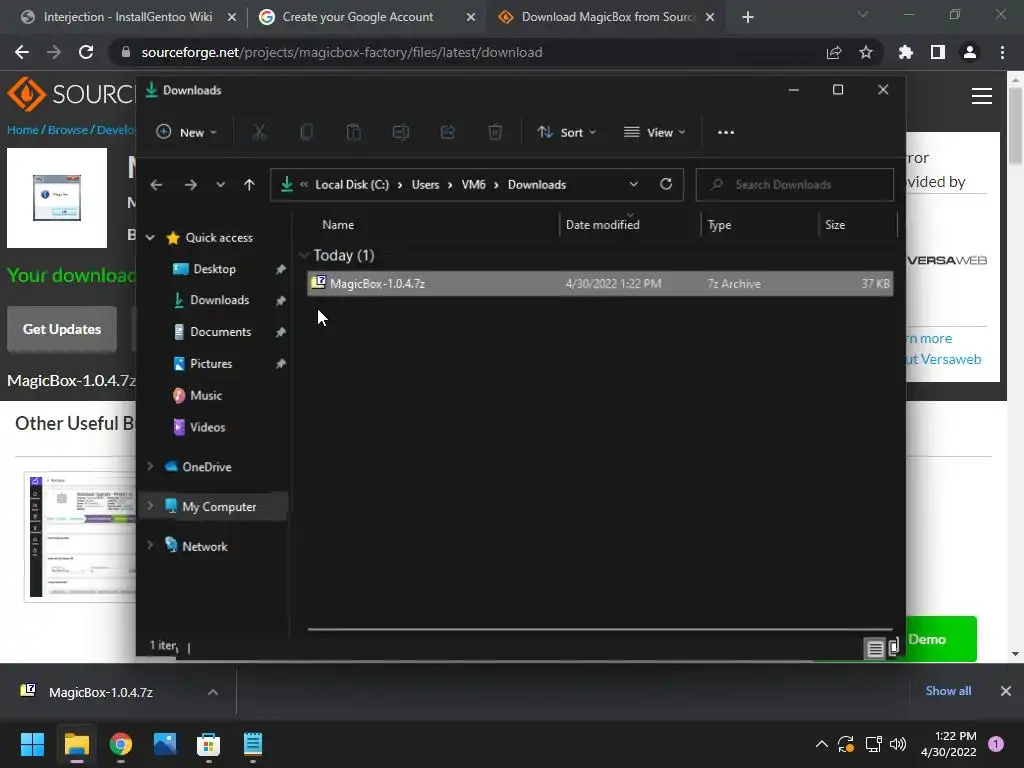This screenshot has width=1024, height=768.
Task: Refresh the Downloads folder view
Action: pyautogui.click(x=665, y=184)
